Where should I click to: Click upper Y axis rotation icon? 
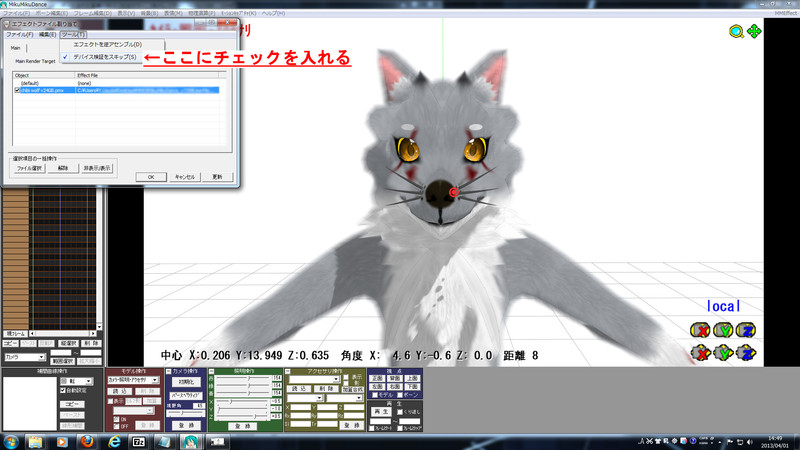[x=723, y=331]
